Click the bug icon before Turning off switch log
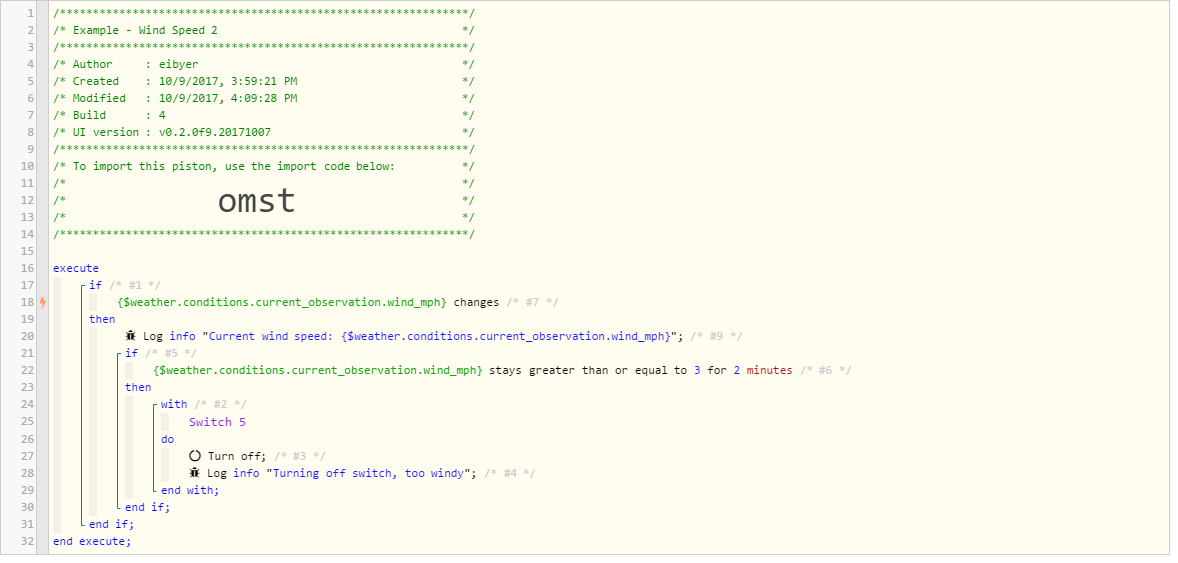The height and width of the screenshot is (563, 1178). click(x=195, y=473)
